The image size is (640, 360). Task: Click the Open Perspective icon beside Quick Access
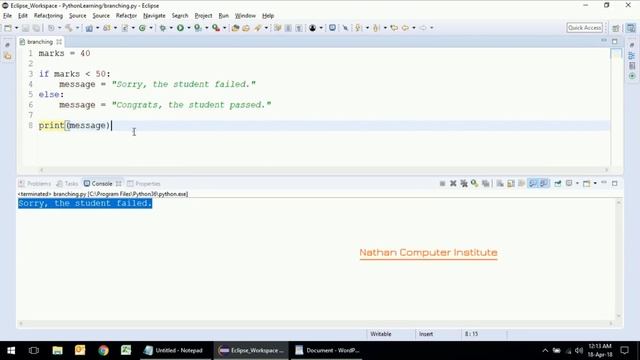click(x=616, y=28)
